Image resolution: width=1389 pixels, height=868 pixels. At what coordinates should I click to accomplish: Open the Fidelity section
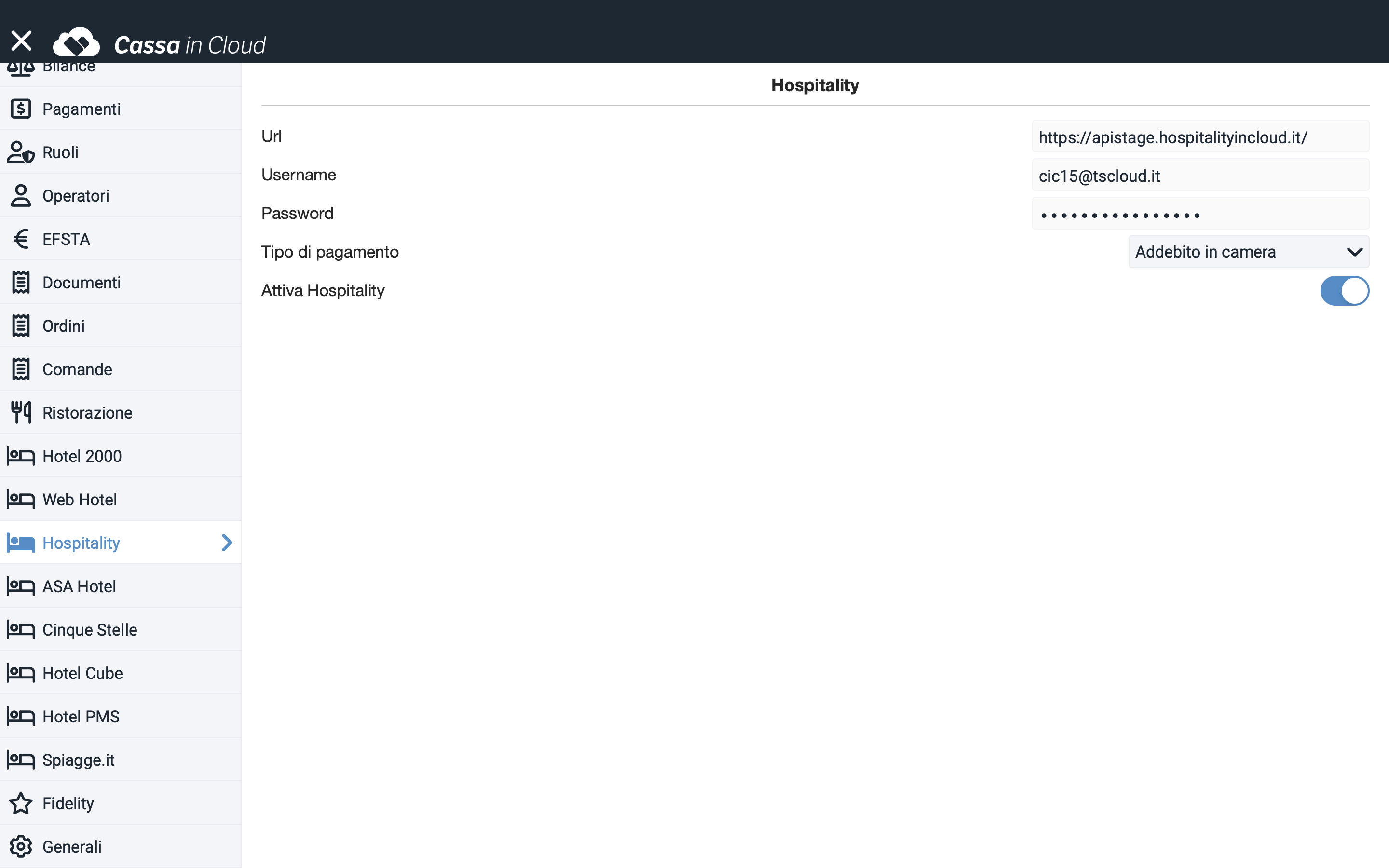(121, 803)
